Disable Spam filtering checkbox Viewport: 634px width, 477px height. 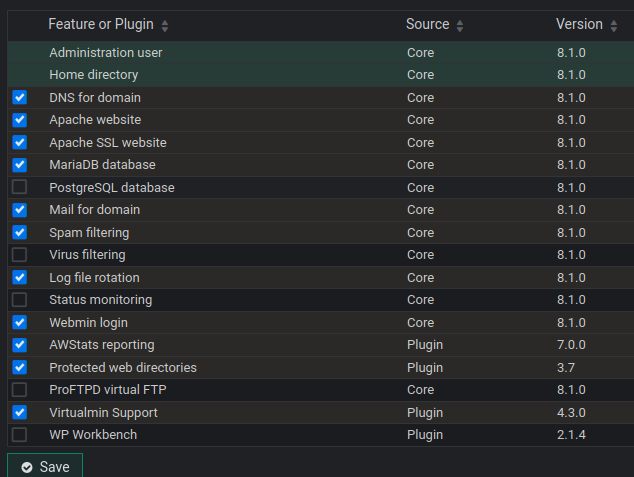(19, 232)
